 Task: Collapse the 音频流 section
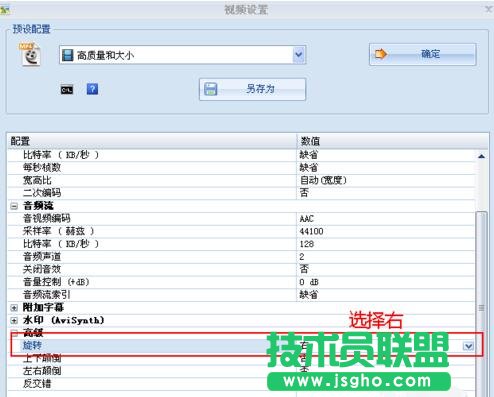coord(14,206)
